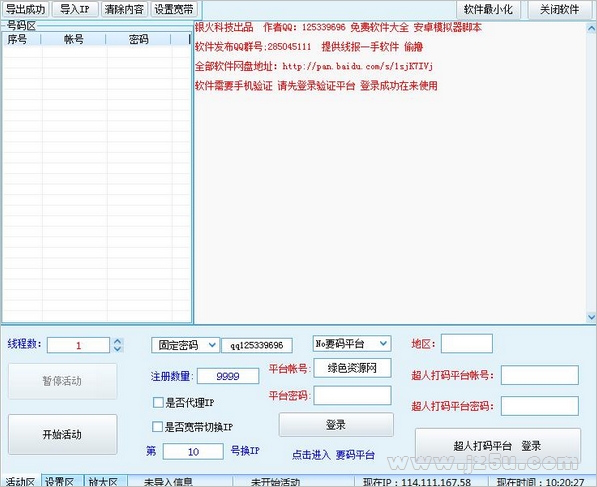Click 关闭软件 to close software

click(559, 10)
